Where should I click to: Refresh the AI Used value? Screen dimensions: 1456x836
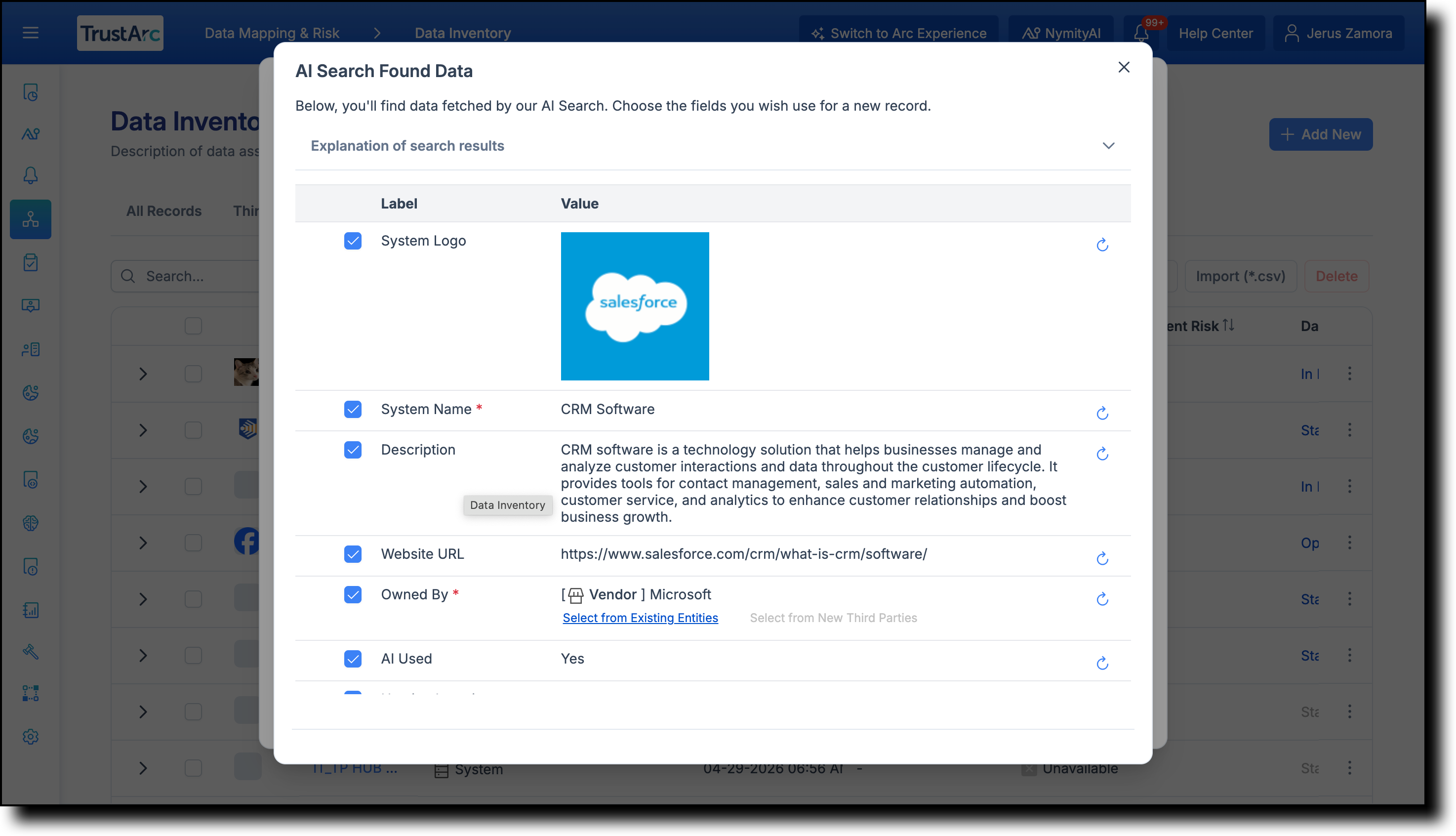click(1102, 664)
